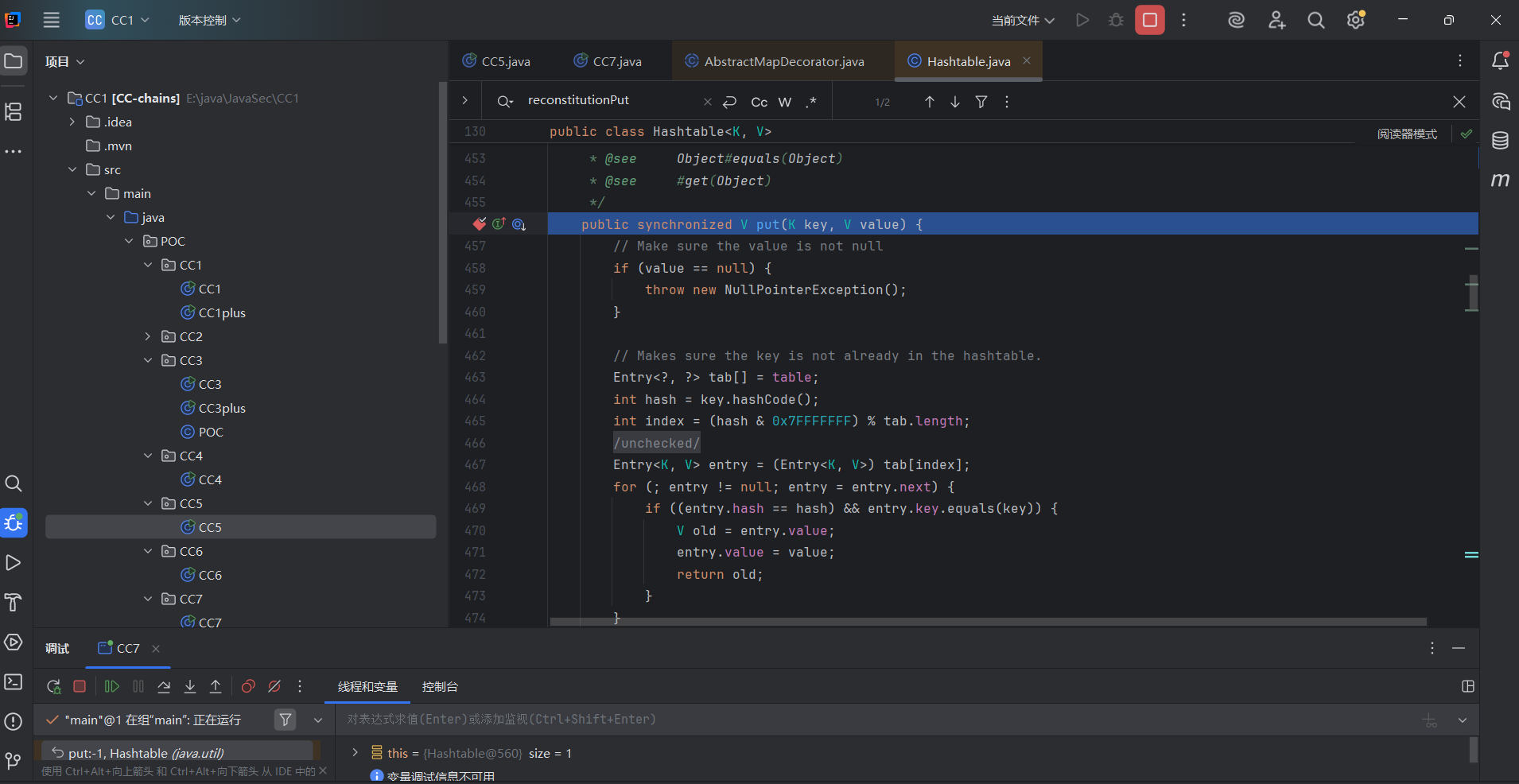Toggle the Mute Breakpoints icon

(x=274, y=686)
